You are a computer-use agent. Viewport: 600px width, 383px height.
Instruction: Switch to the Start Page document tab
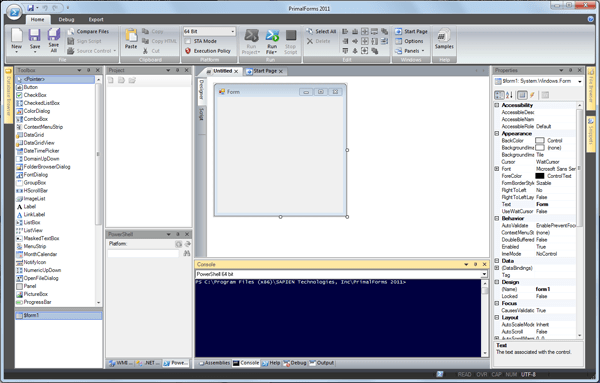[264, 71]
